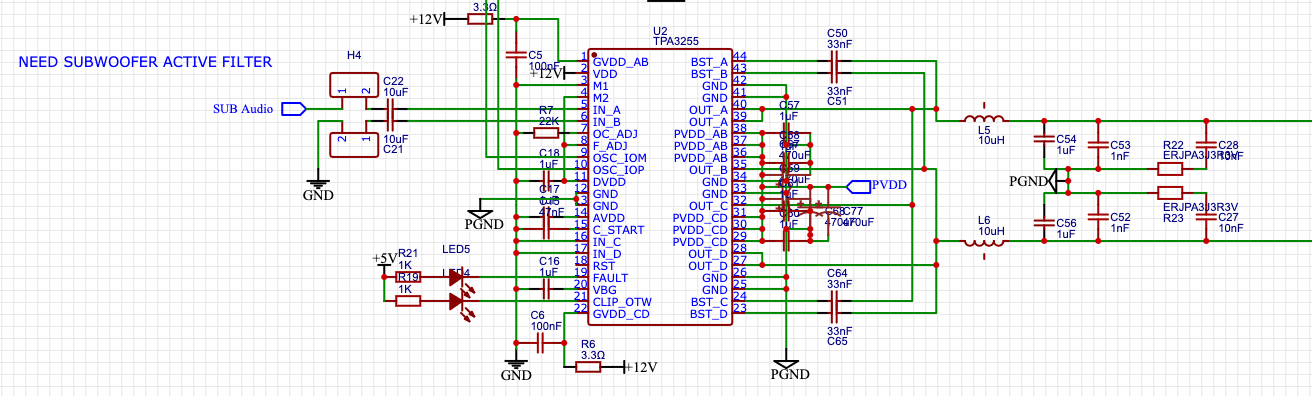
Task: Click the LED5 designator label
Action: click(x=455, y=249)
